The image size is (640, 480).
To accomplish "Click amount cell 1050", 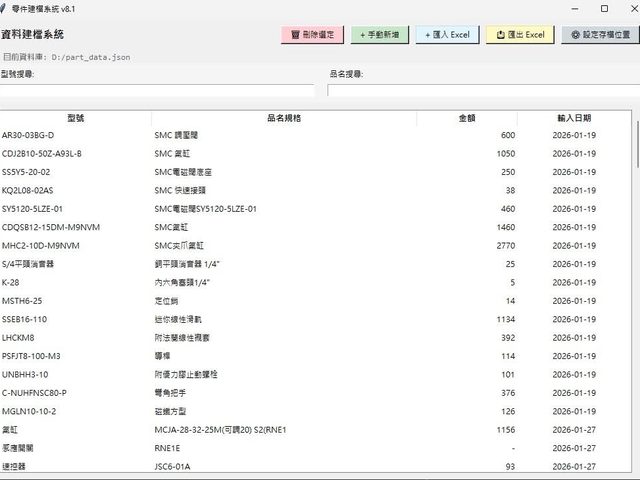I will [x=506, y=153].
